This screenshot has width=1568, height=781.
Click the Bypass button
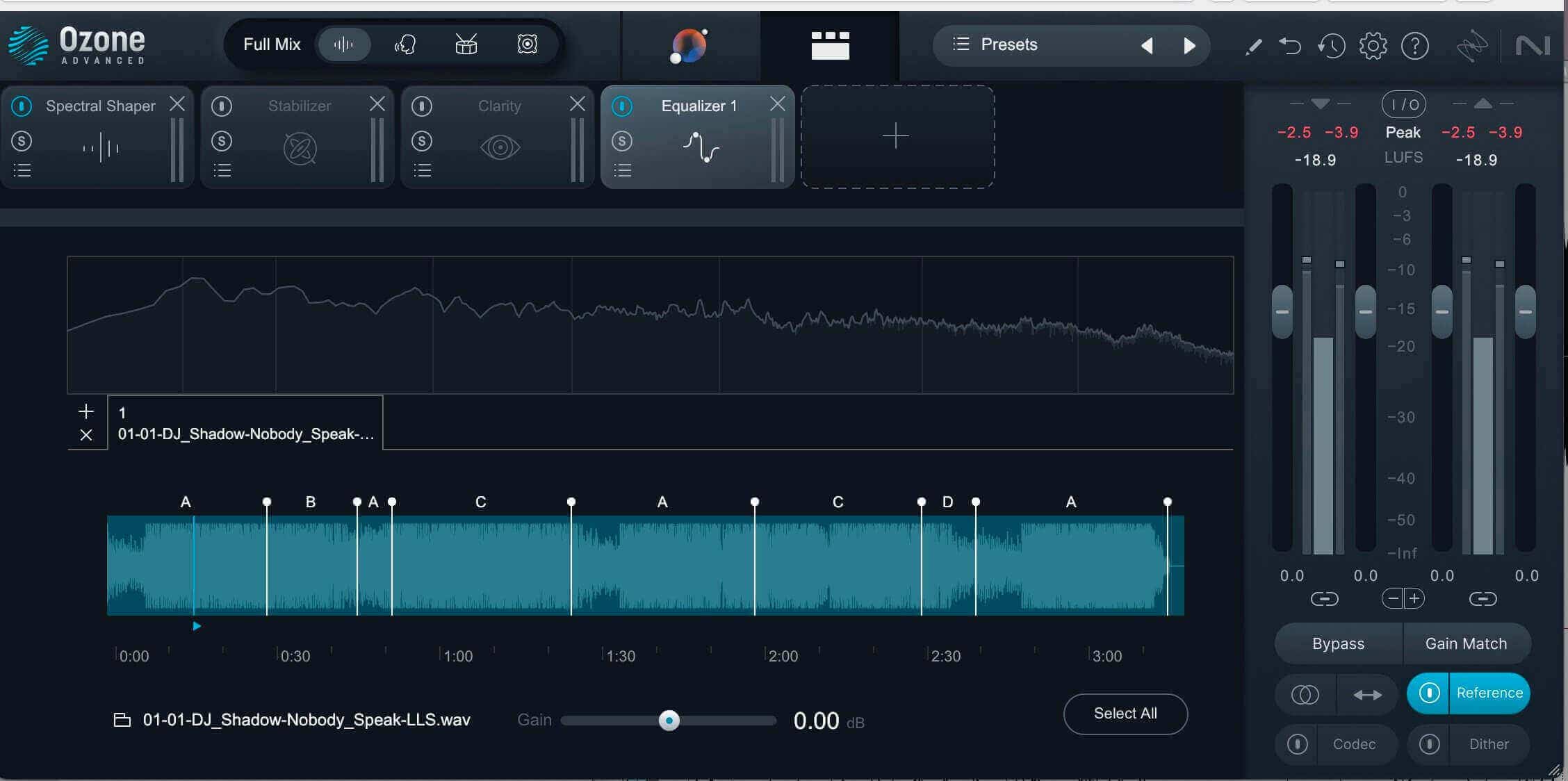1339,643
